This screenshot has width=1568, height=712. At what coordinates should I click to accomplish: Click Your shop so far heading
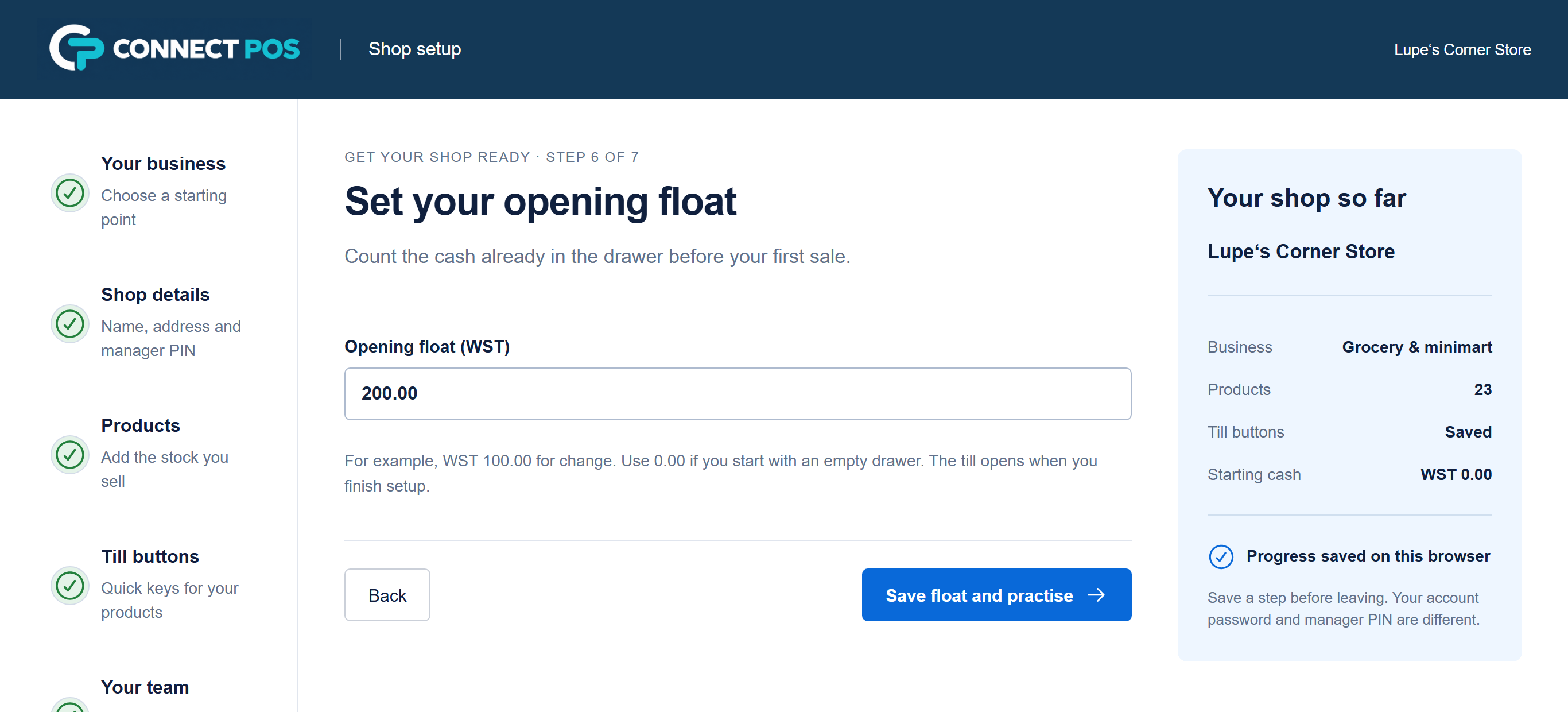point(1307,198)
